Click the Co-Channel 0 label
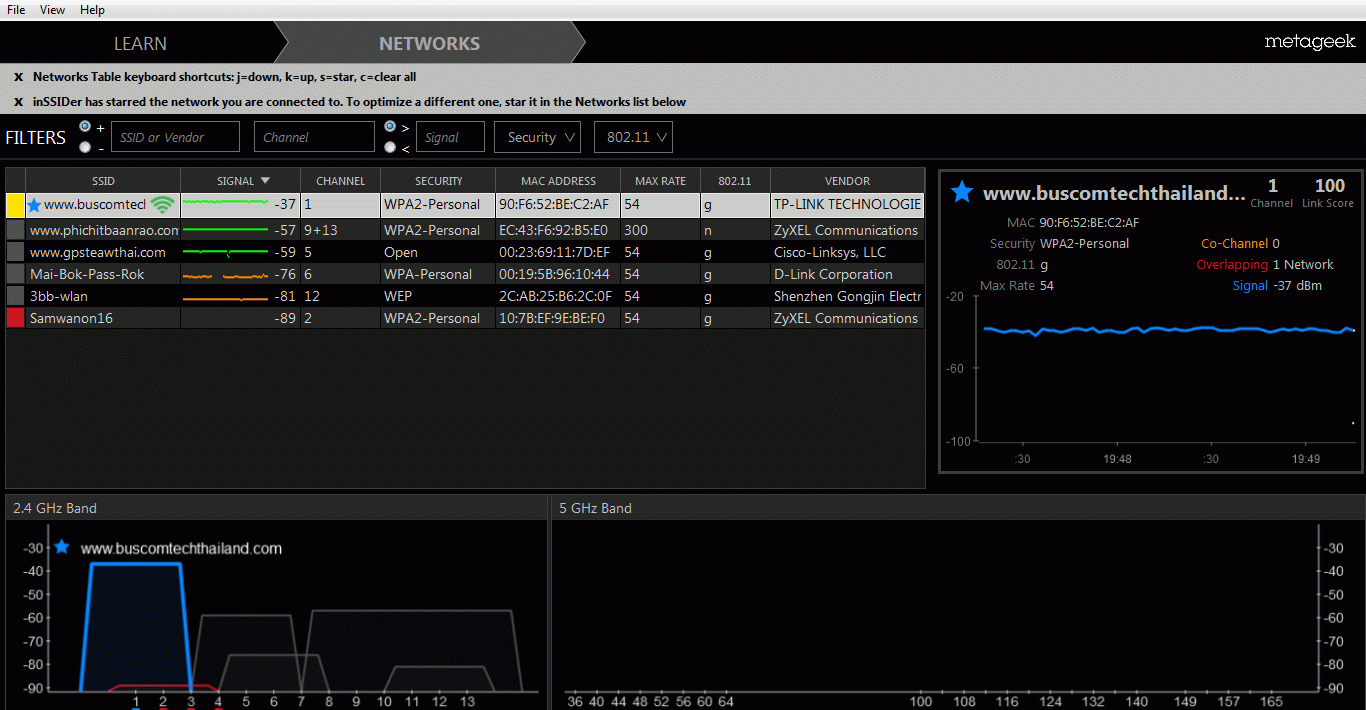The width and height of the screenshot is (1366, 710). click(1240, 243)
